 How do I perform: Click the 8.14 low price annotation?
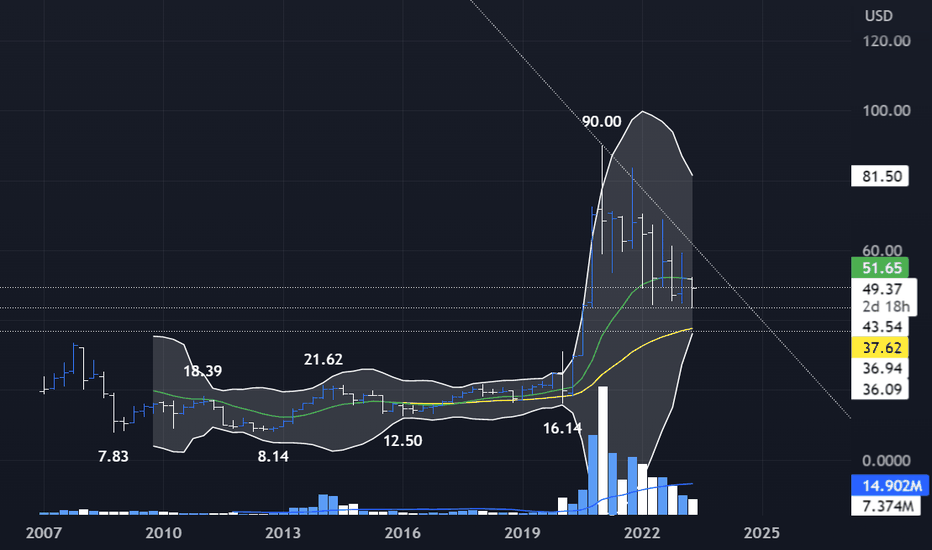coord(273,456)
